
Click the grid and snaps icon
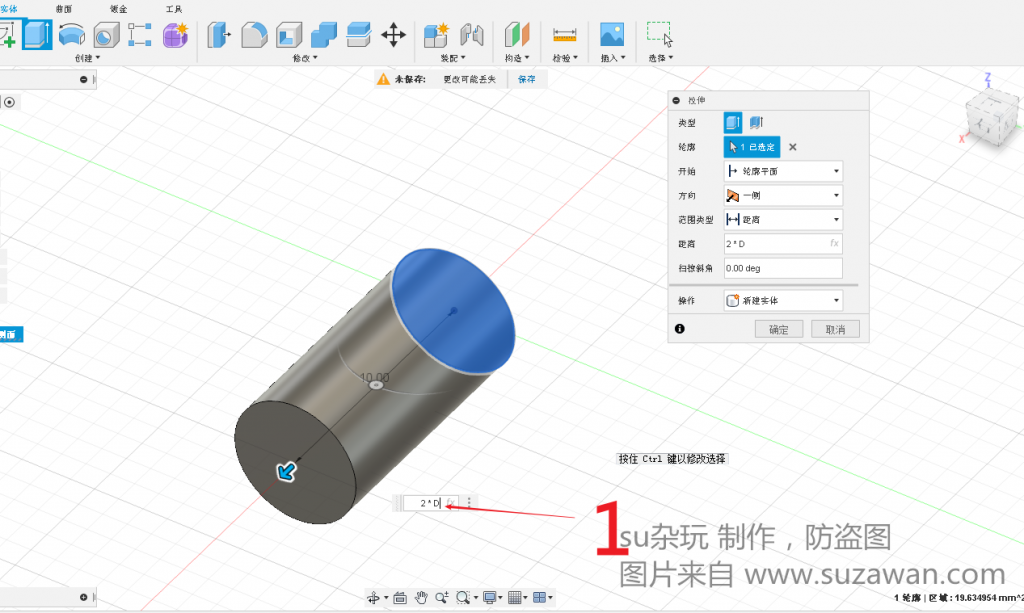coord(515,597)
